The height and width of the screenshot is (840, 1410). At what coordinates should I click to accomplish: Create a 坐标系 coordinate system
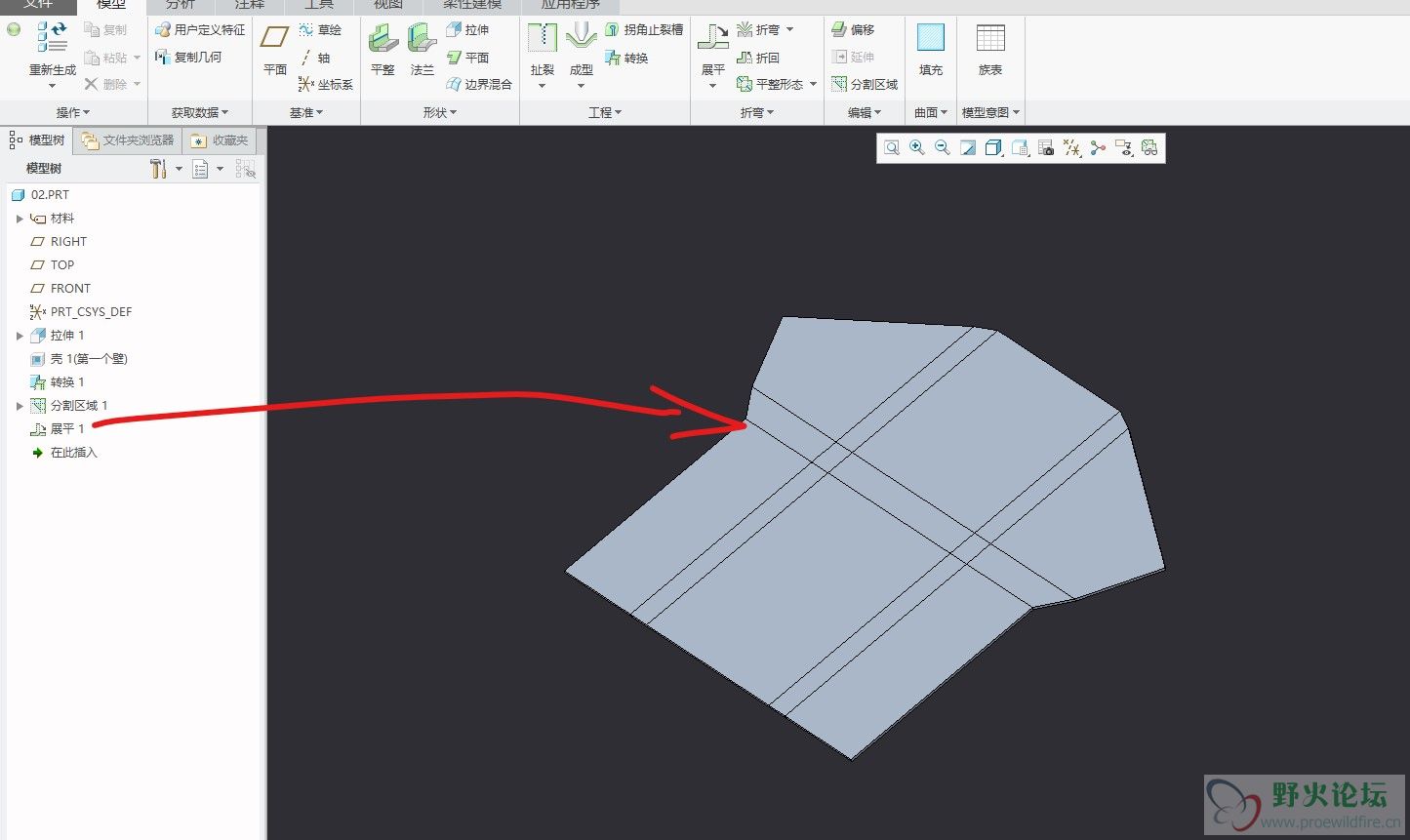tap(325, 85)
